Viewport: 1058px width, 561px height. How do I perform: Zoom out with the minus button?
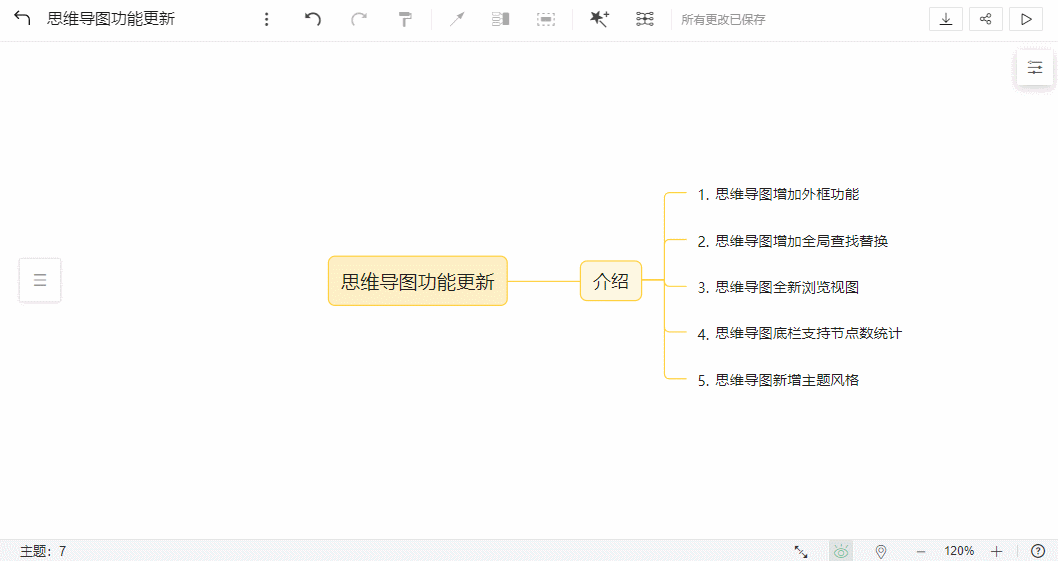(x=921, y=552)
